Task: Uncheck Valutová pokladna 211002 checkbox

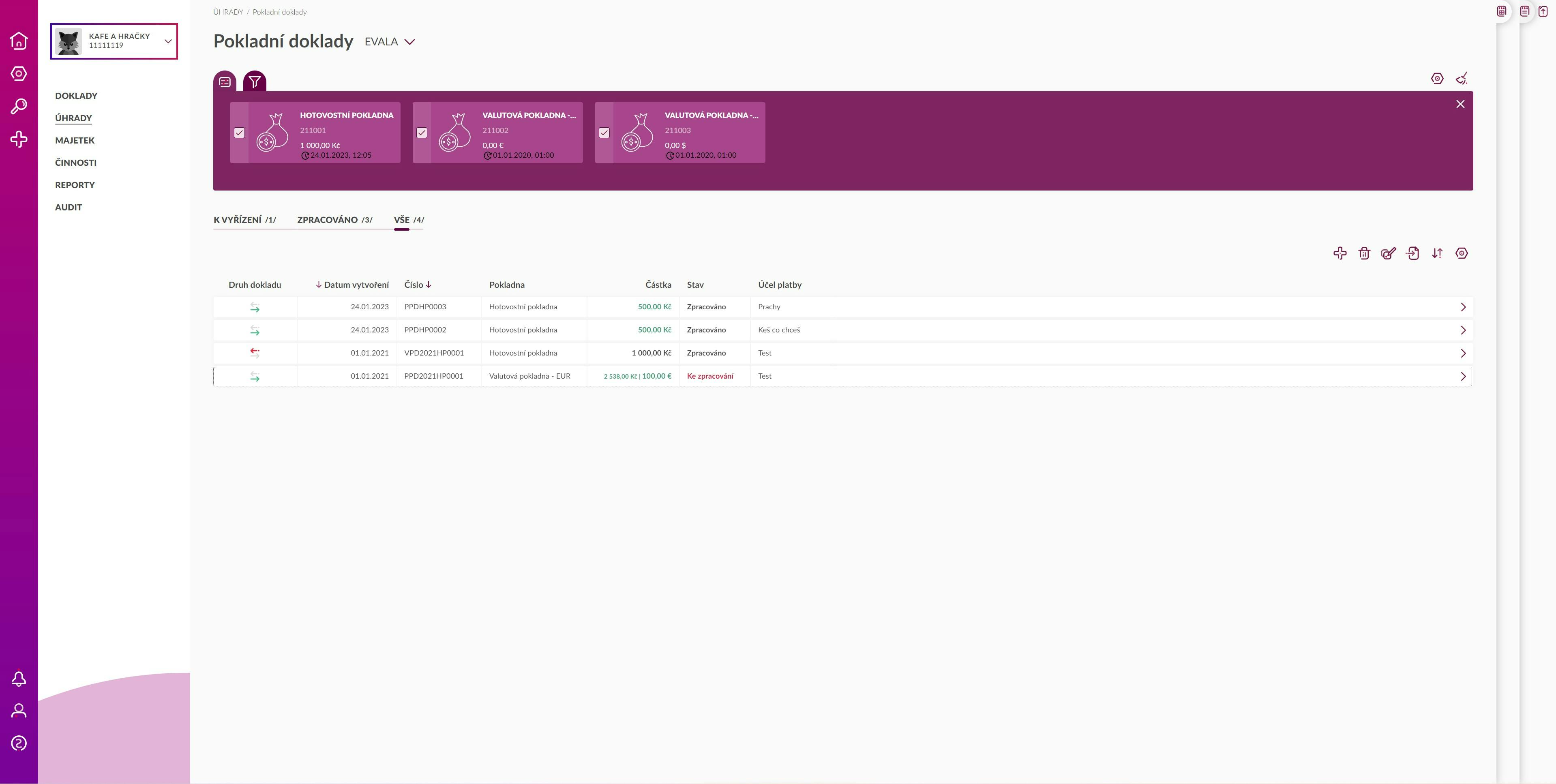Action: 422,132
